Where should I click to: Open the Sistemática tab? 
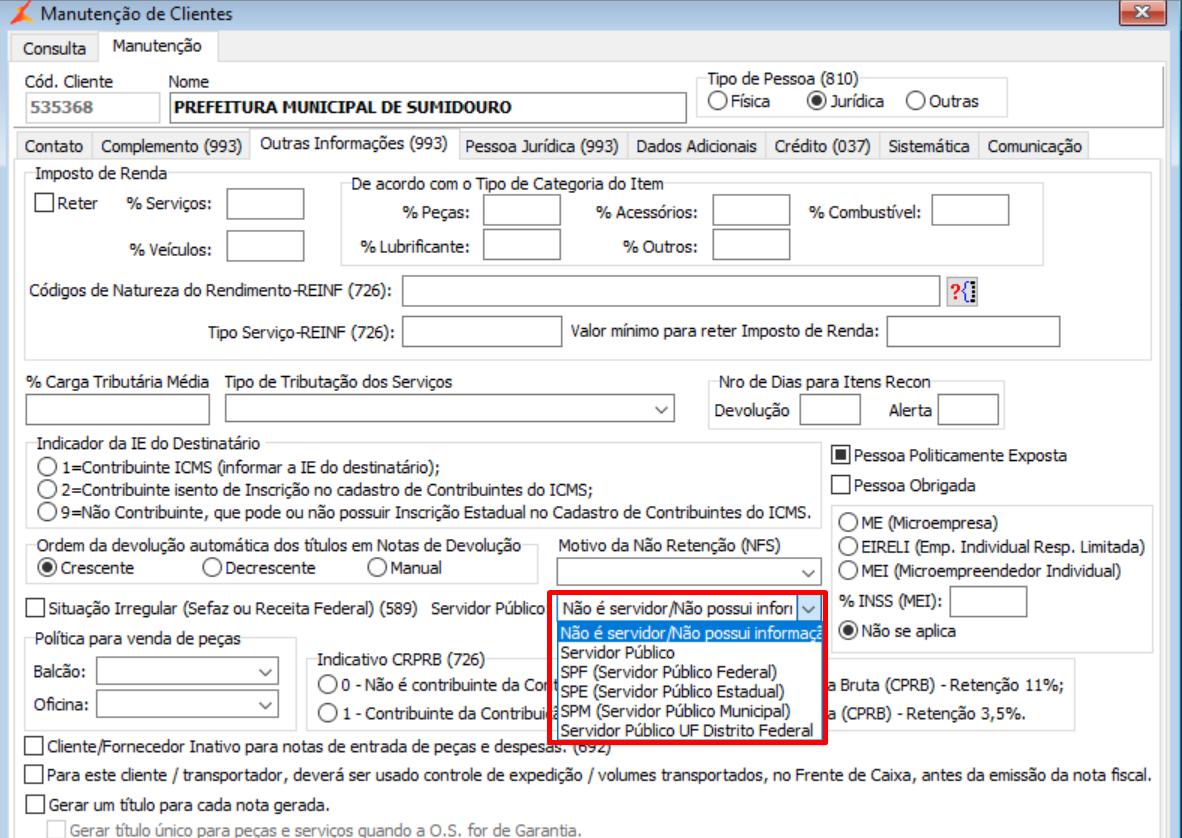pos(929,146)
